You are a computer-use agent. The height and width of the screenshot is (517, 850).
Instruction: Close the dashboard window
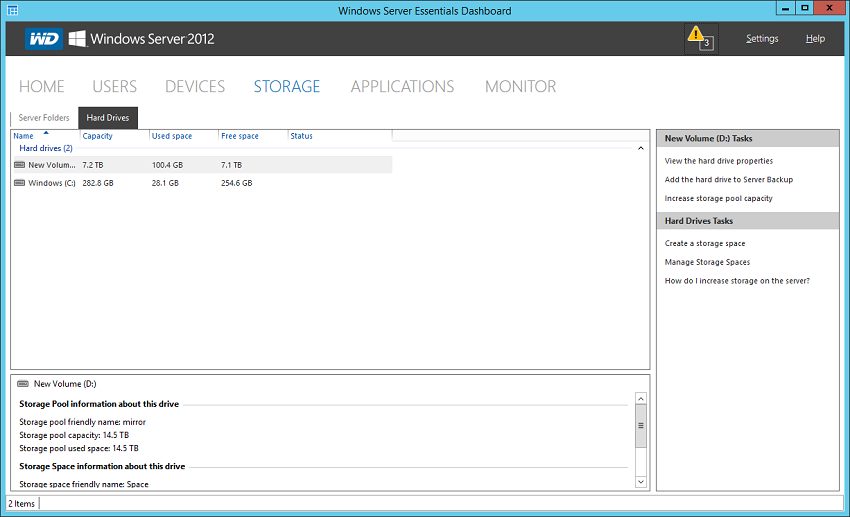pyautogui.click(x=829, y=8)
